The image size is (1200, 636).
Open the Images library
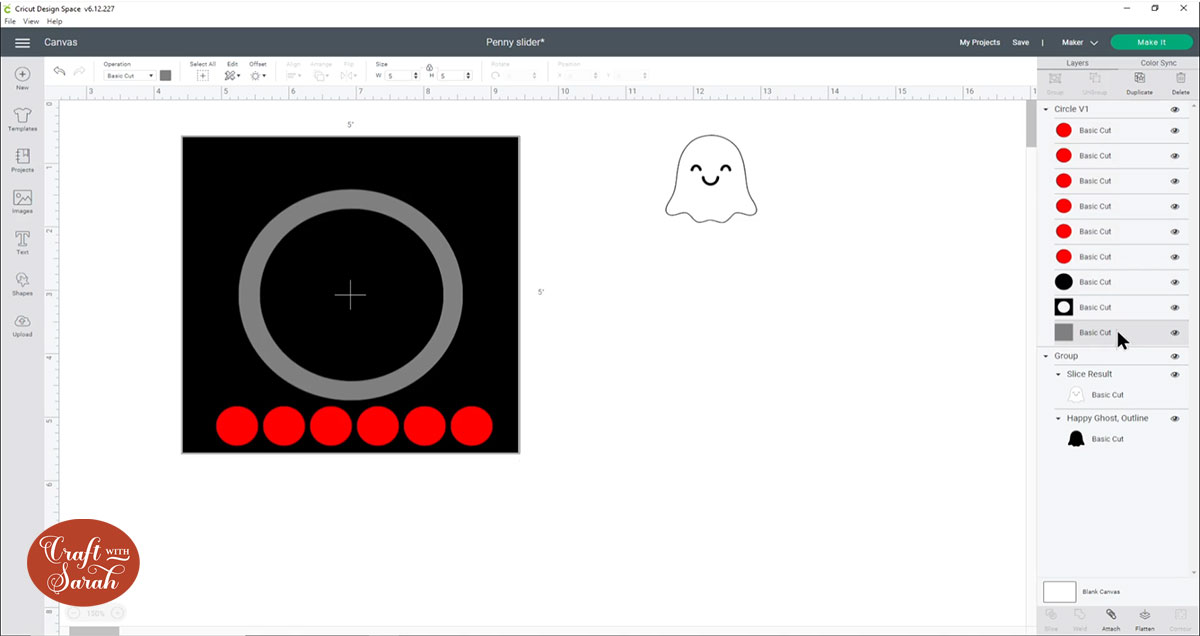click(x=22, y=200)
